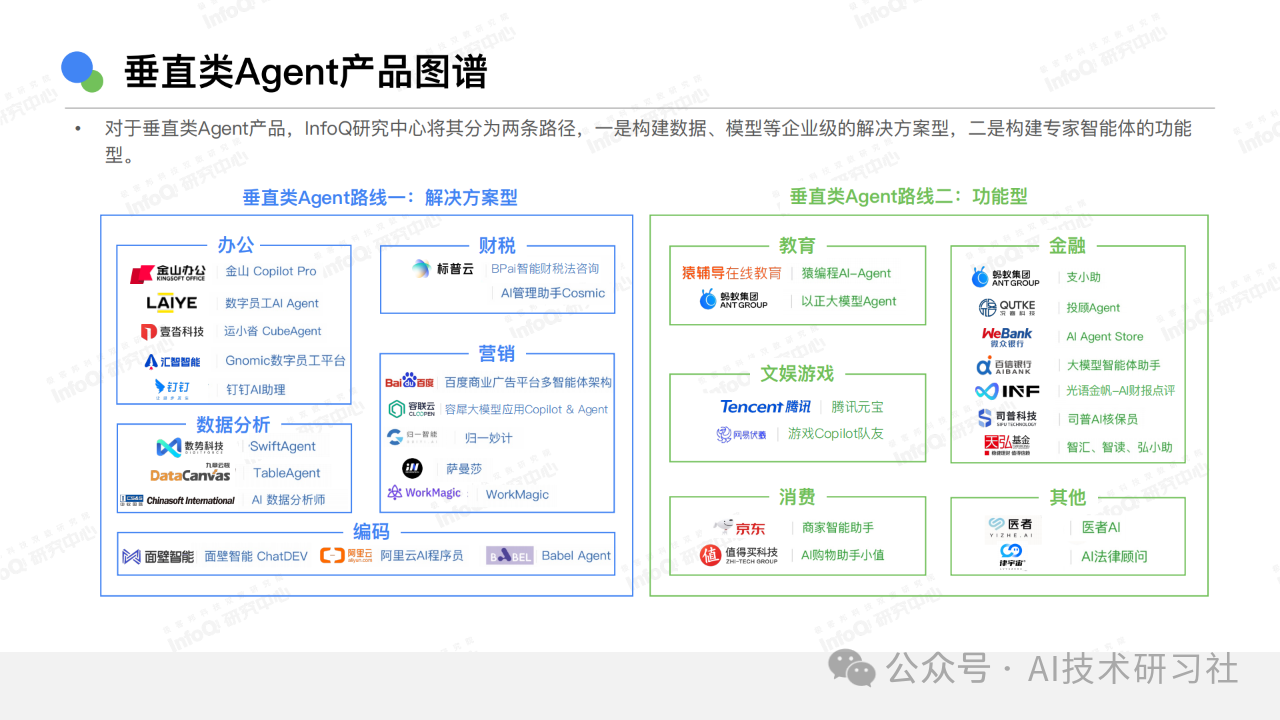The height and width of the screenshot is (720, 1280).
Task: Select the DataCanvas logo
Action: [x=190, y=474]
